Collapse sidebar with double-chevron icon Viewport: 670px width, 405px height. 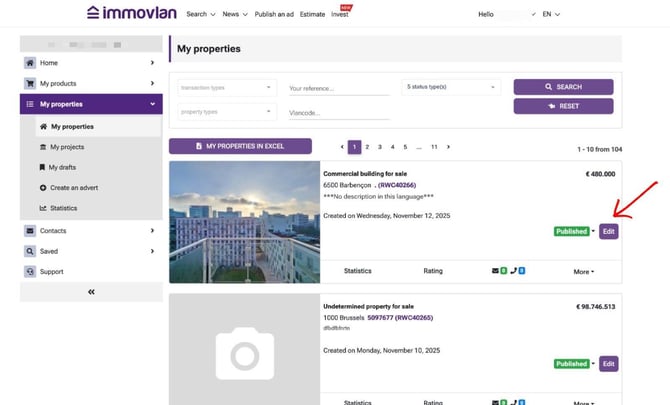click(91, 292)
